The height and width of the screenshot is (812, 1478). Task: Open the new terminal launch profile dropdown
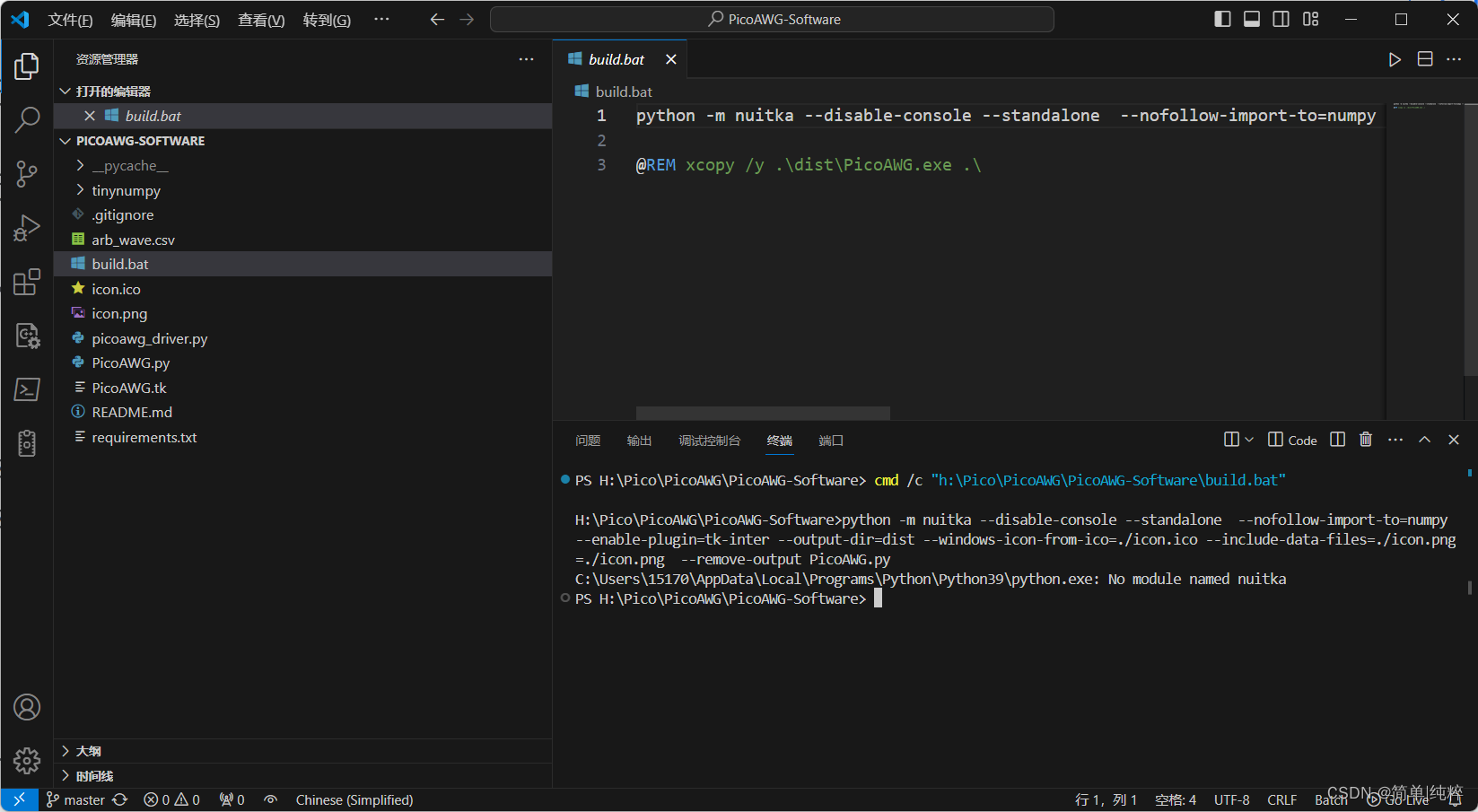[1249, 440]
